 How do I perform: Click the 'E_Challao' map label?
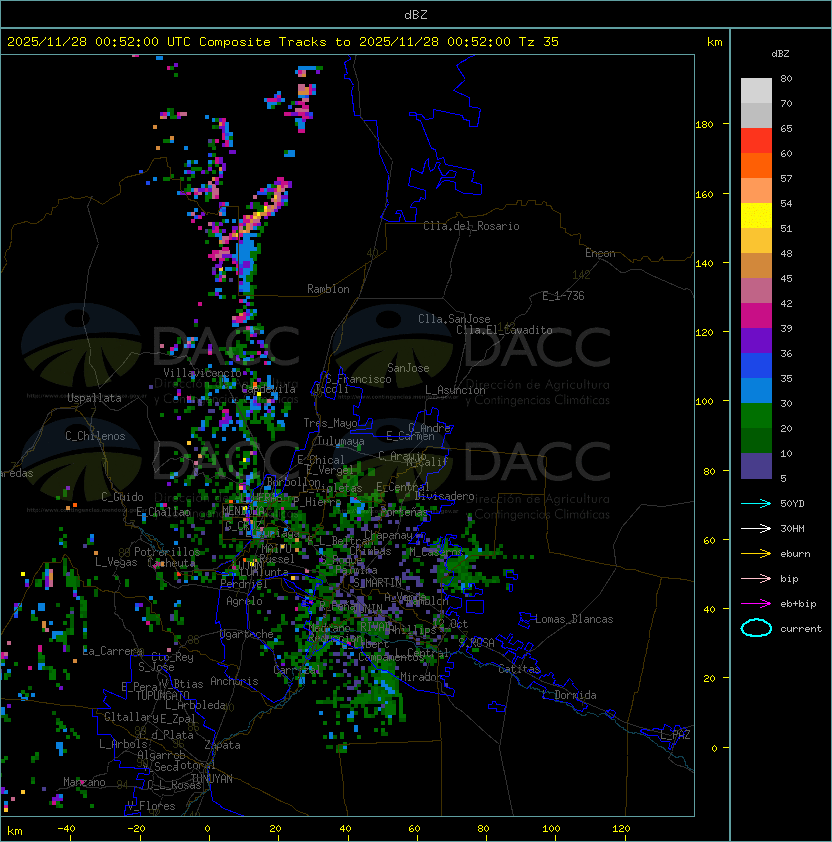163,512
